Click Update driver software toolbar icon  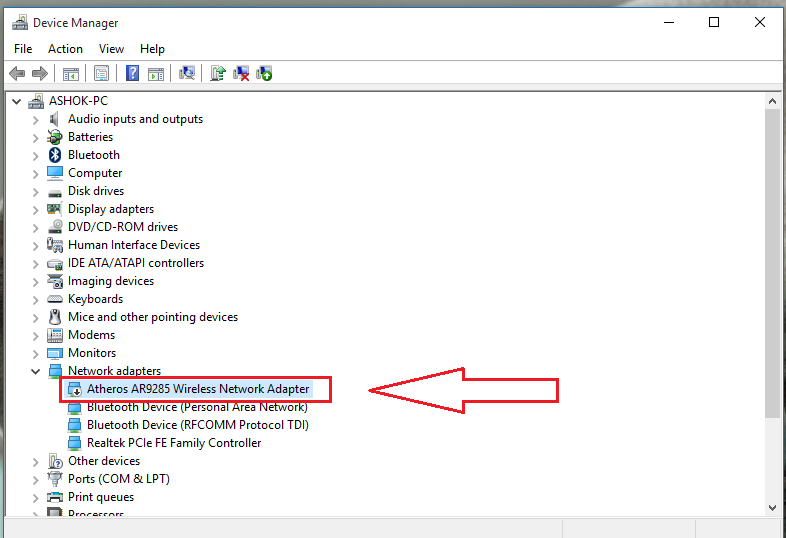coord(218,73)
